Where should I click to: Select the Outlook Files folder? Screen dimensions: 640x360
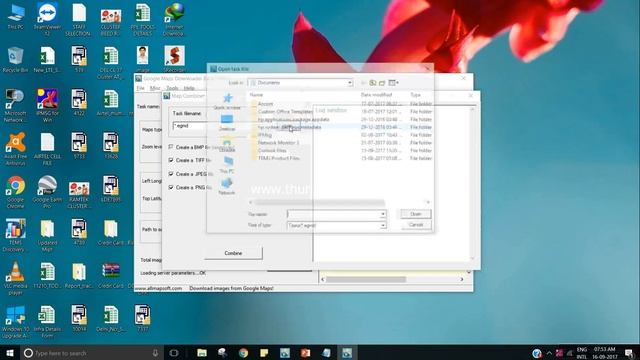pyautogui.click(x=272, y=151)
